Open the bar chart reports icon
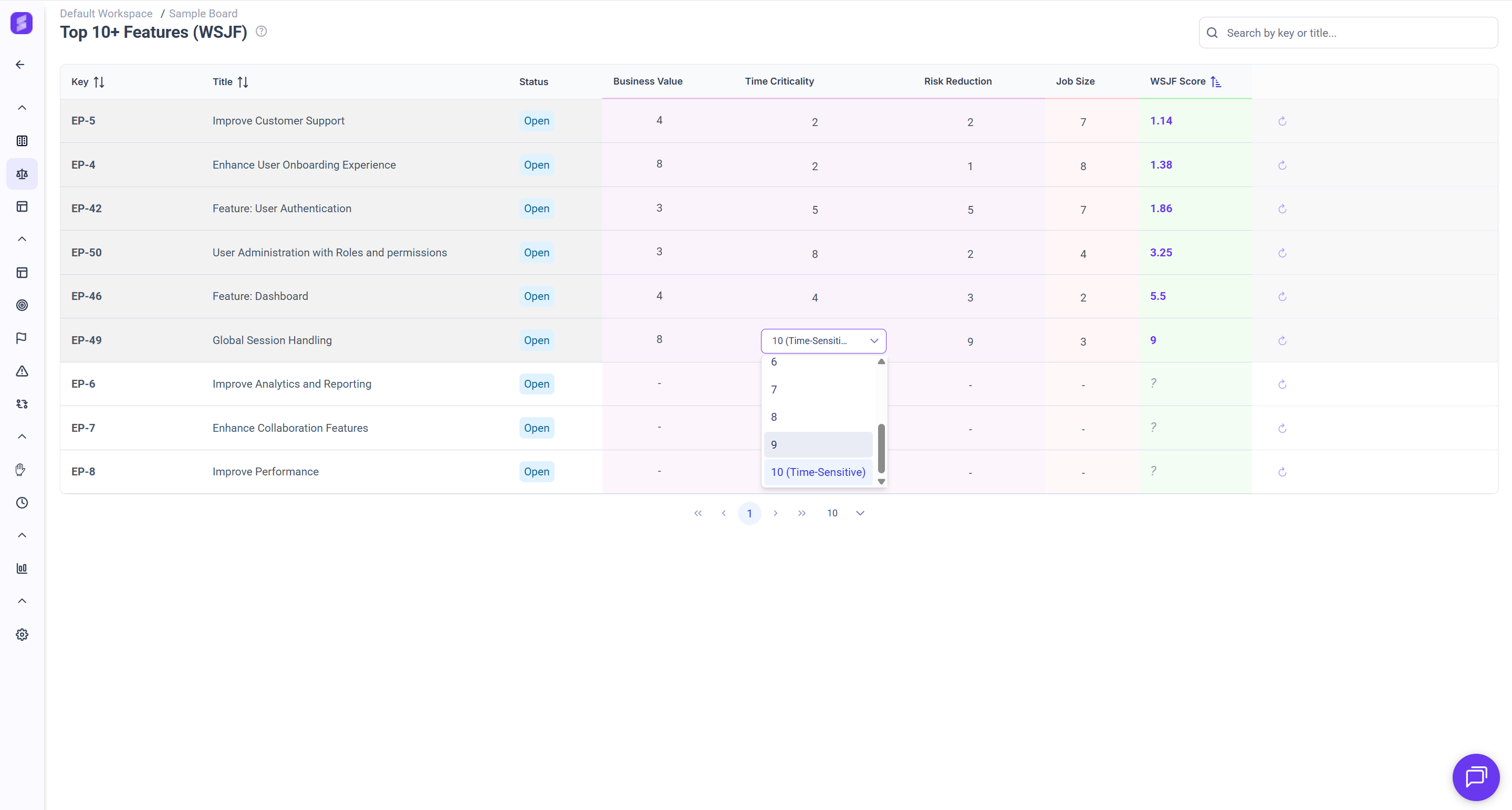This screenshot has height=810, width=1512. (22, 568)
